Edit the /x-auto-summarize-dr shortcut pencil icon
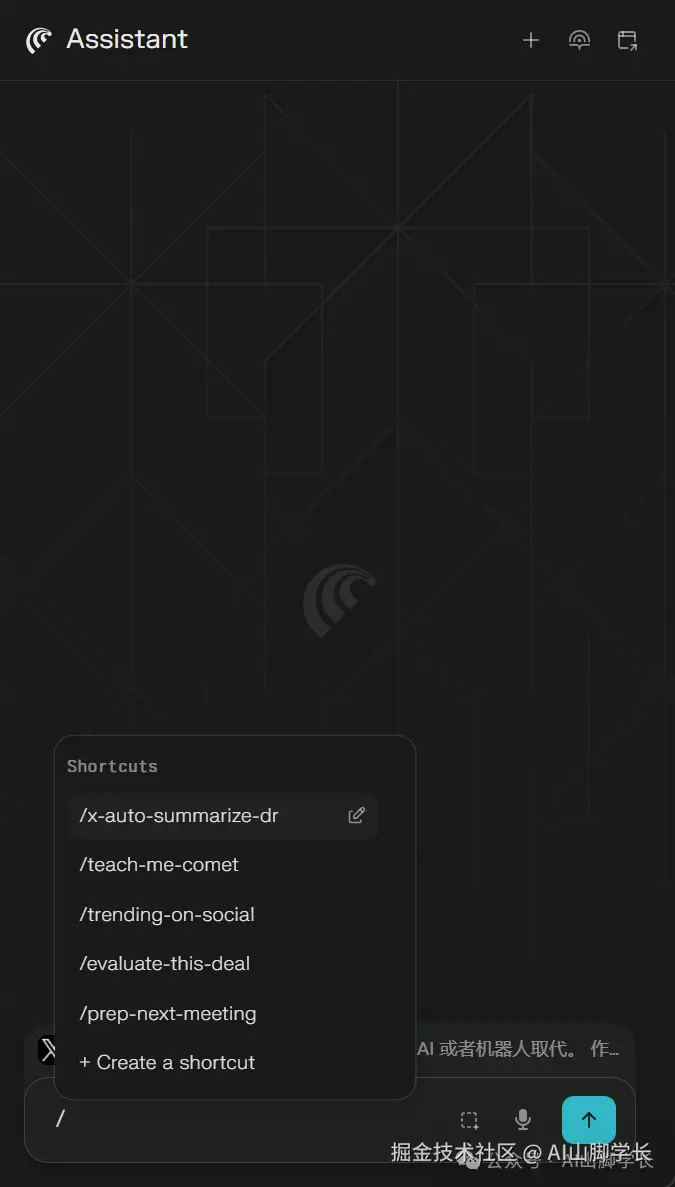Screen dimensions: 675x1187 (x=356, y=815)
